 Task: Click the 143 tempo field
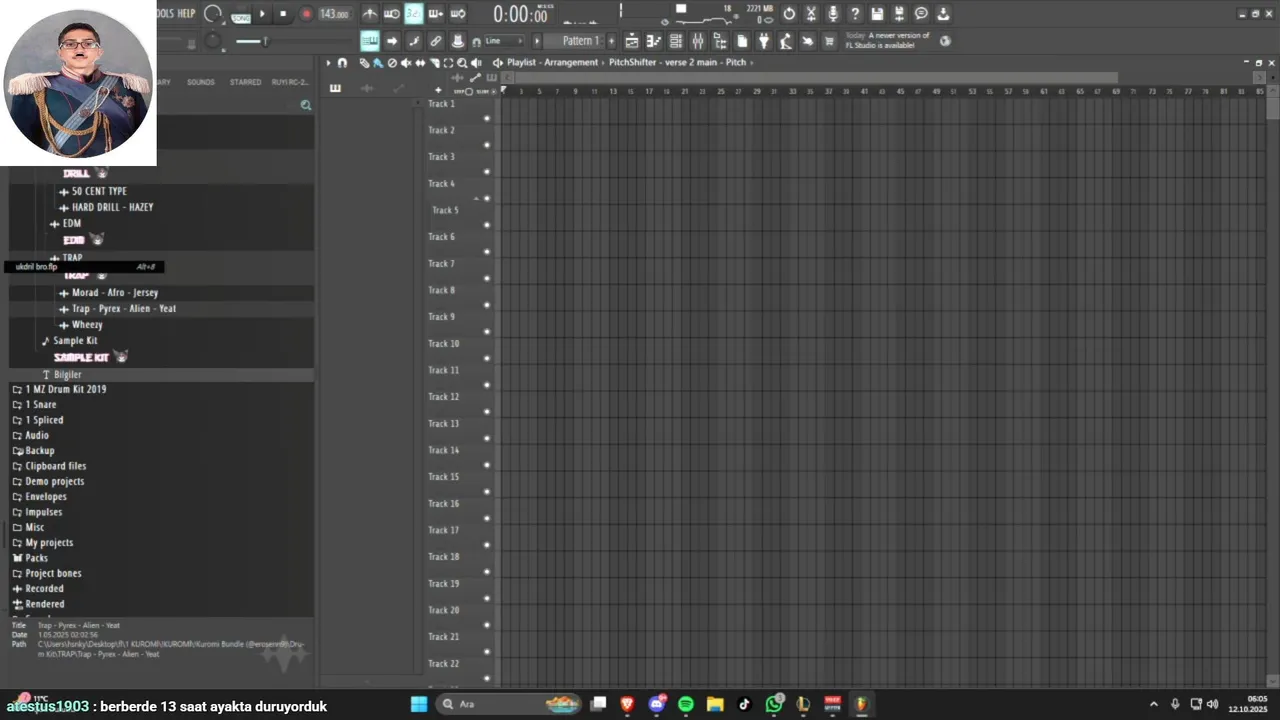pyautogui.click(x=335, y=14)
